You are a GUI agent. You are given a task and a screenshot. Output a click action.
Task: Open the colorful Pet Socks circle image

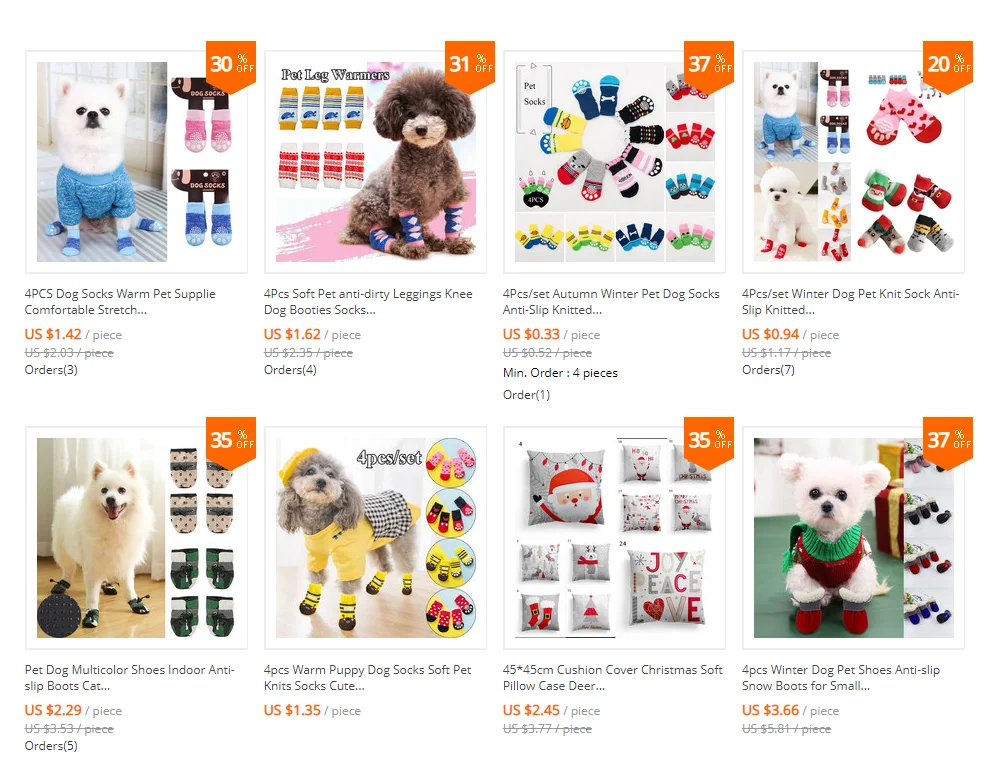(x=614, y=162)
